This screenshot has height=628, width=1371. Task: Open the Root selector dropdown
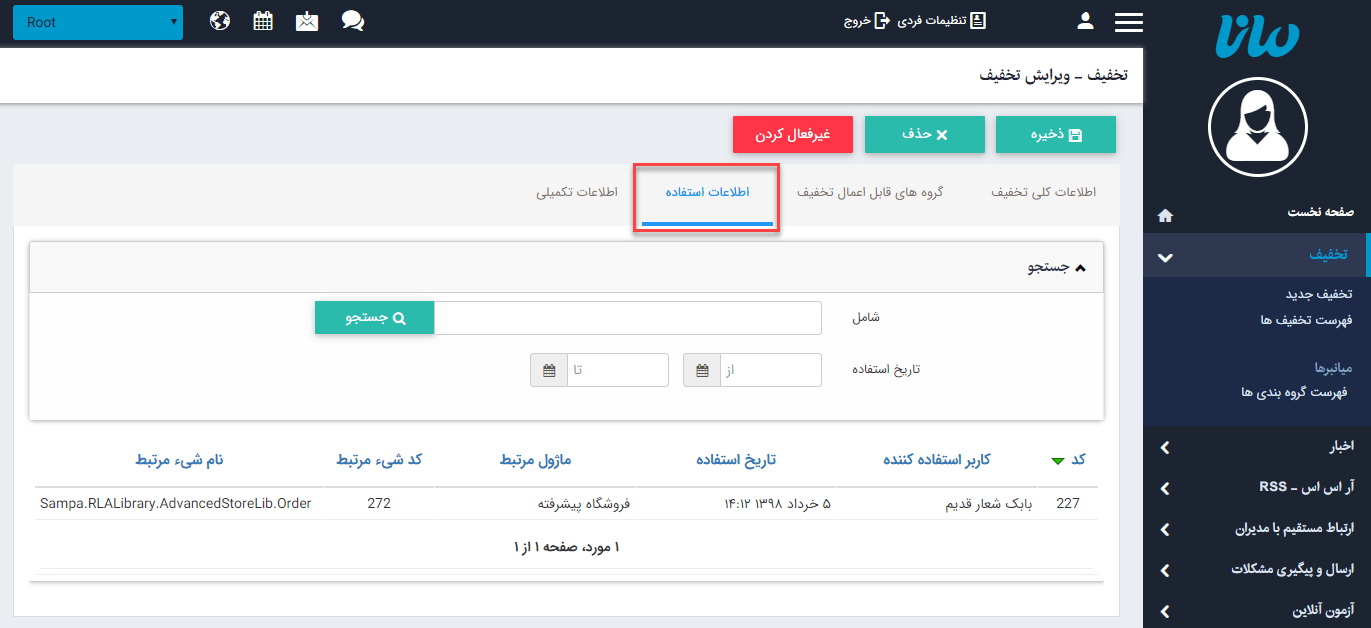pyautogui.click(x=97, y=21)
